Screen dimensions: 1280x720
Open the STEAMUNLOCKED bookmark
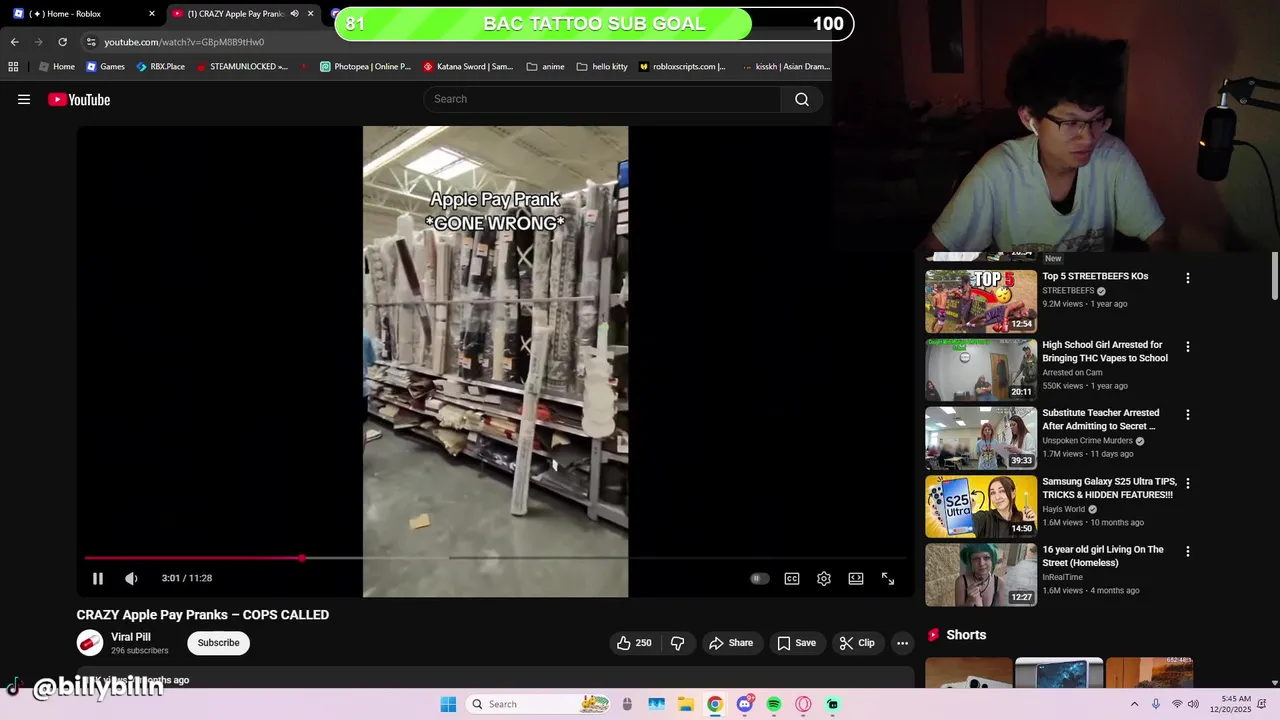(x=241, y=67)
